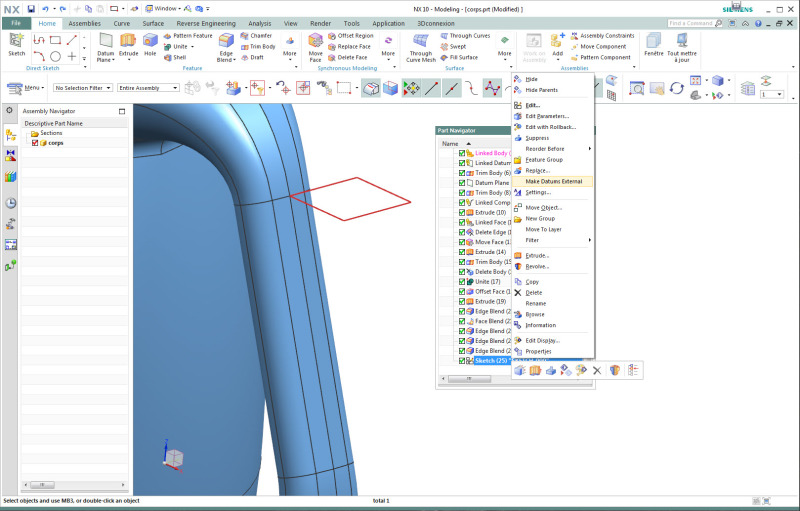This screenshot has height=511, width=800.
Task: Click the delete X icon in shortcut toolbar
Action: point(597,370)
